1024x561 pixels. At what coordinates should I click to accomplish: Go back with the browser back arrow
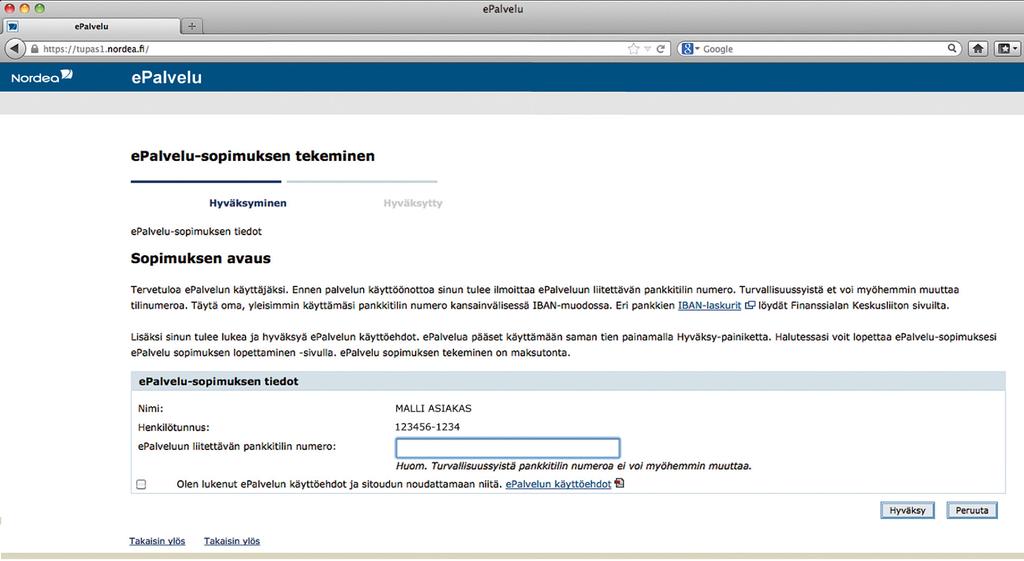click(x=14, y=48)
